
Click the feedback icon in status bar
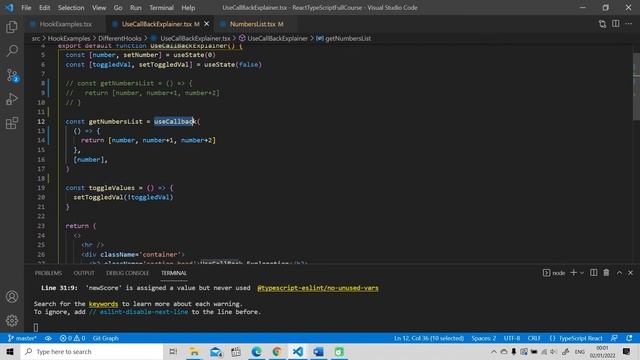[x=614, y=338]
